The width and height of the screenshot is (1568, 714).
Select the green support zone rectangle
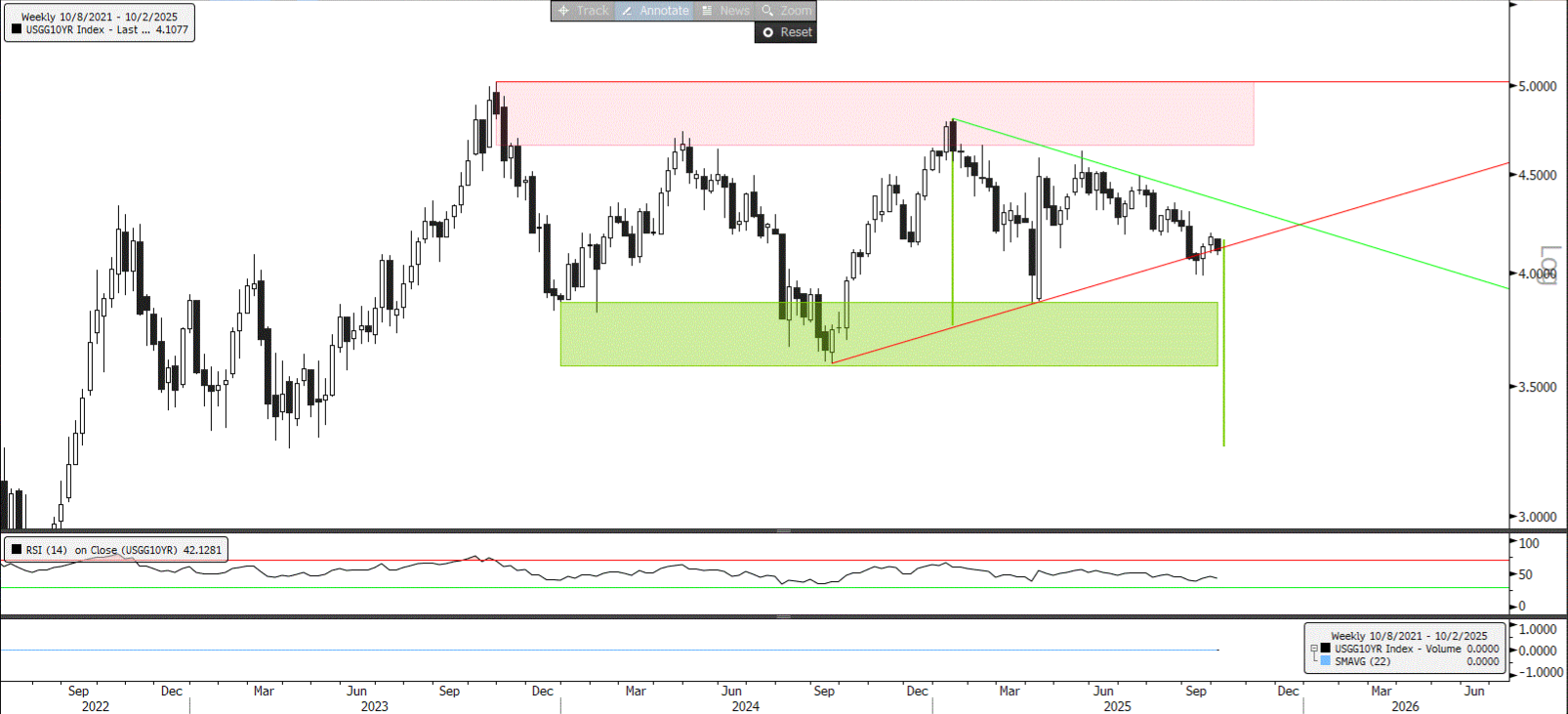pos(888,334)
